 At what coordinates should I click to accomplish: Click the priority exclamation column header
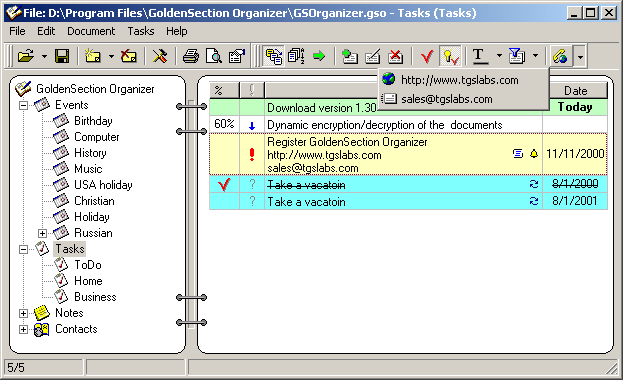click(x=252, y=91)
